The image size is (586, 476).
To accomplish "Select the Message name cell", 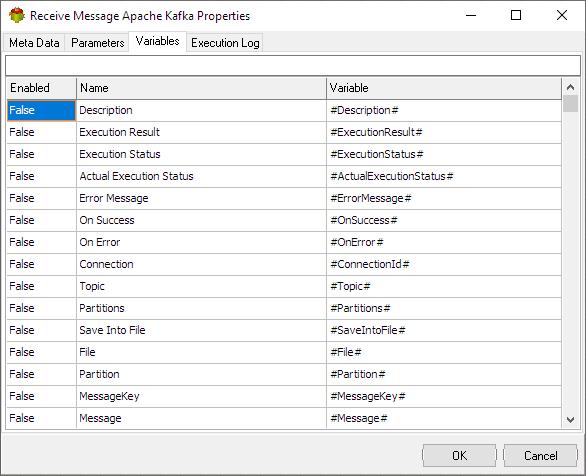I will (201, 418).
